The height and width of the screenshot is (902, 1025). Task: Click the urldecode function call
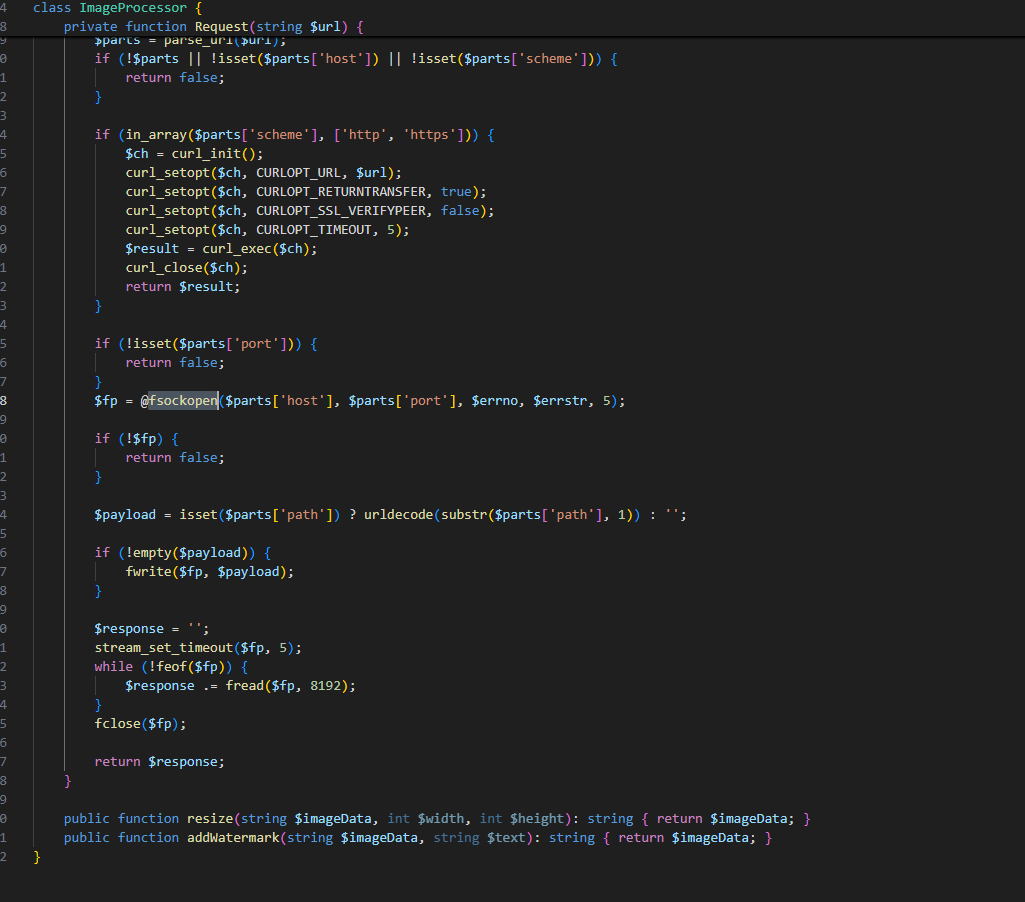(397, 515)
